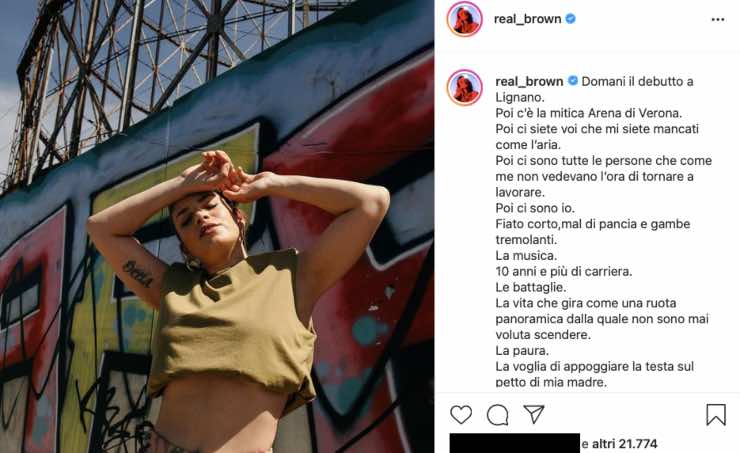The height and width of the screenshot is (453, 740).
Task: Save post with the bookmark icon
Action: 715,415
